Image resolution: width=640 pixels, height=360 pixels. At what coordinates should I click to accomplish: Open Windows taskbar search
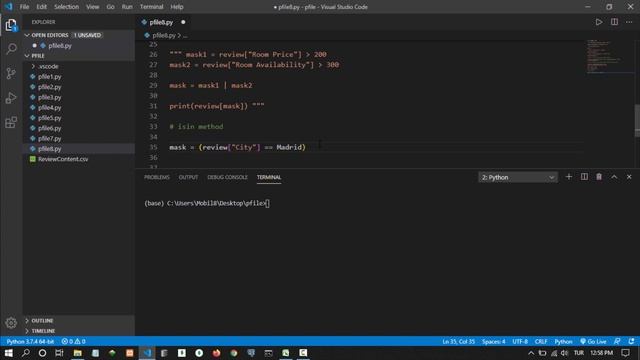[x=26, y=353]
